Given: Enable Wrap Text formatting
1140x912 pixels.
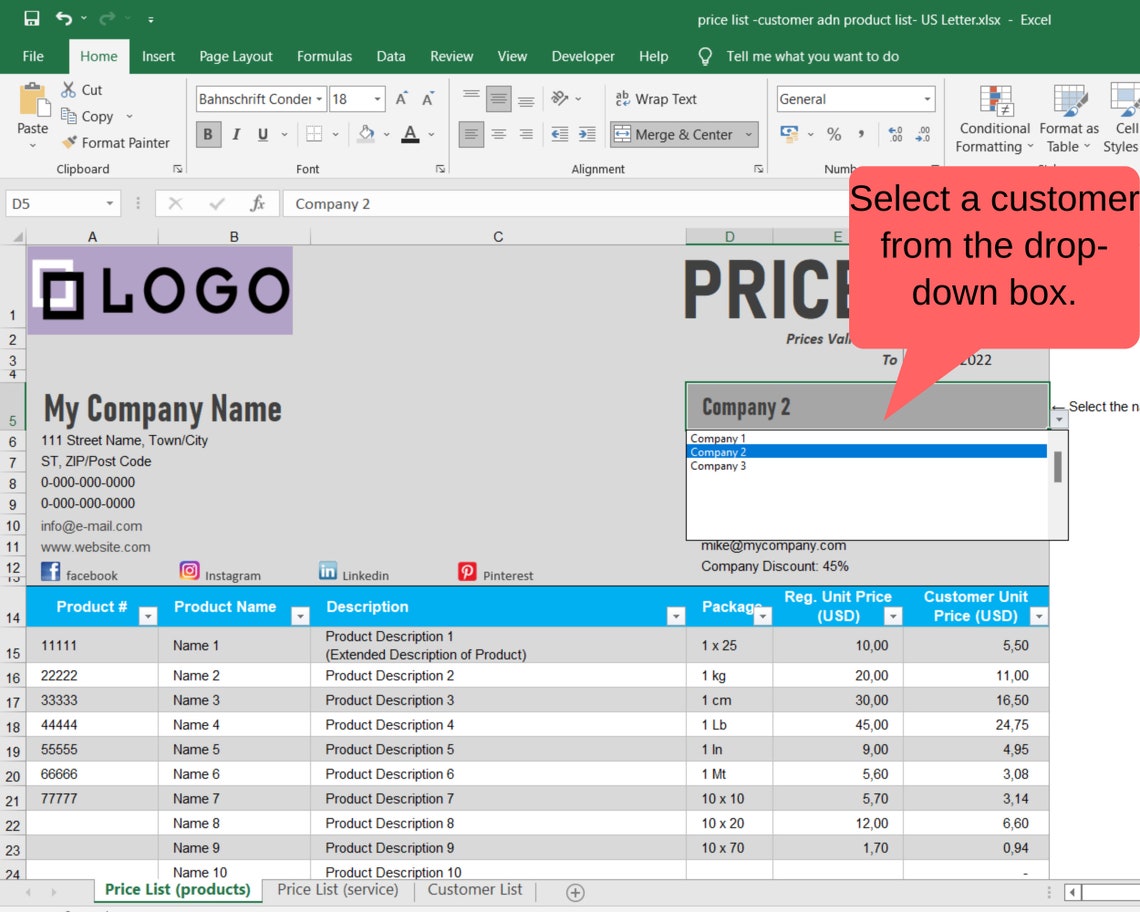Looking at the screenshot, I should (x=656, y=98).
